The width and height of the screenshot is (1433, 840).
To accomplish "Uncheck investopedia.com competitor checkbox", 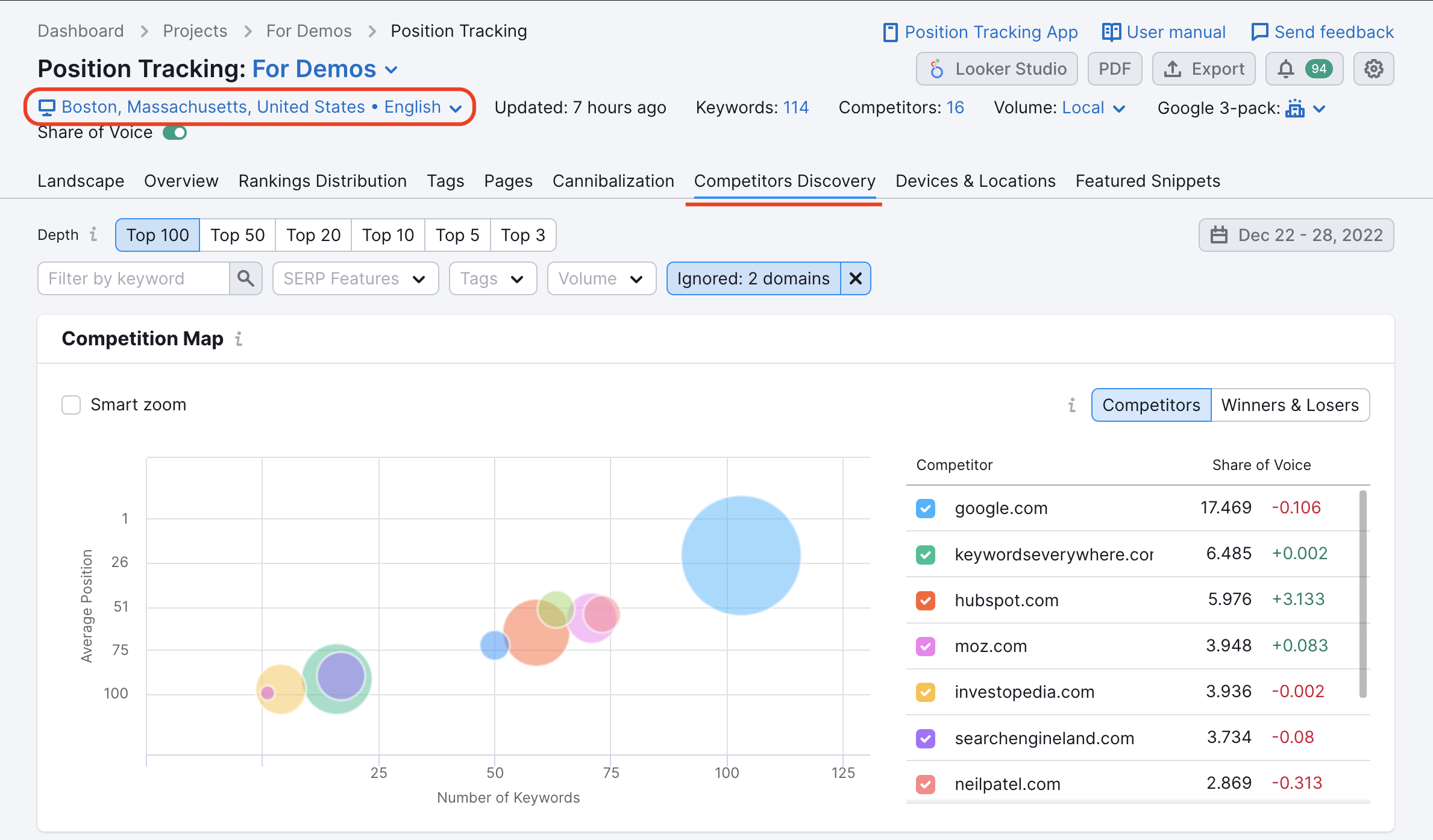I will pos(926,692).
